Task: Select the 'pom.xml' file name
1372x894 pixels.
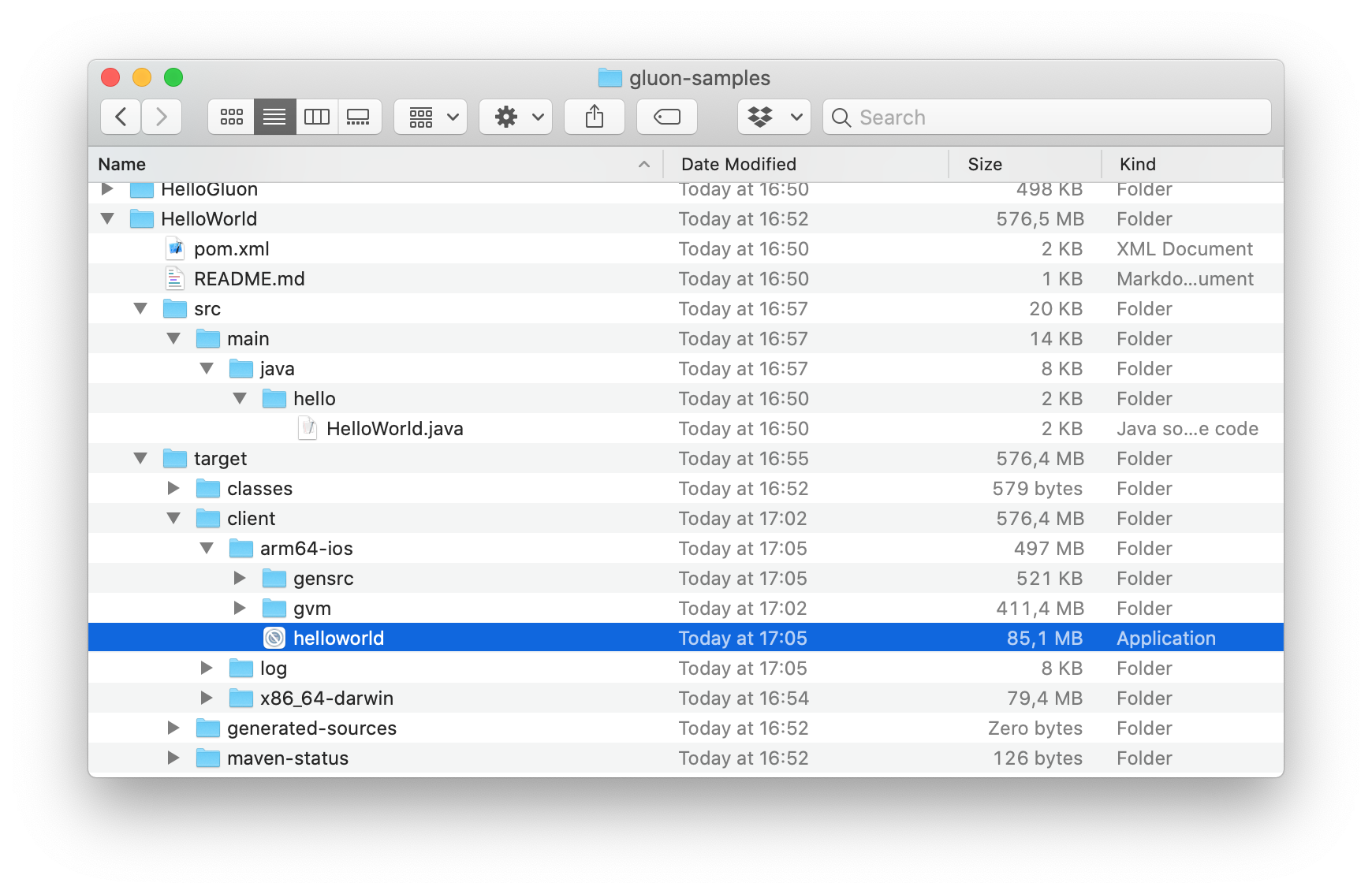Action: 232,249
